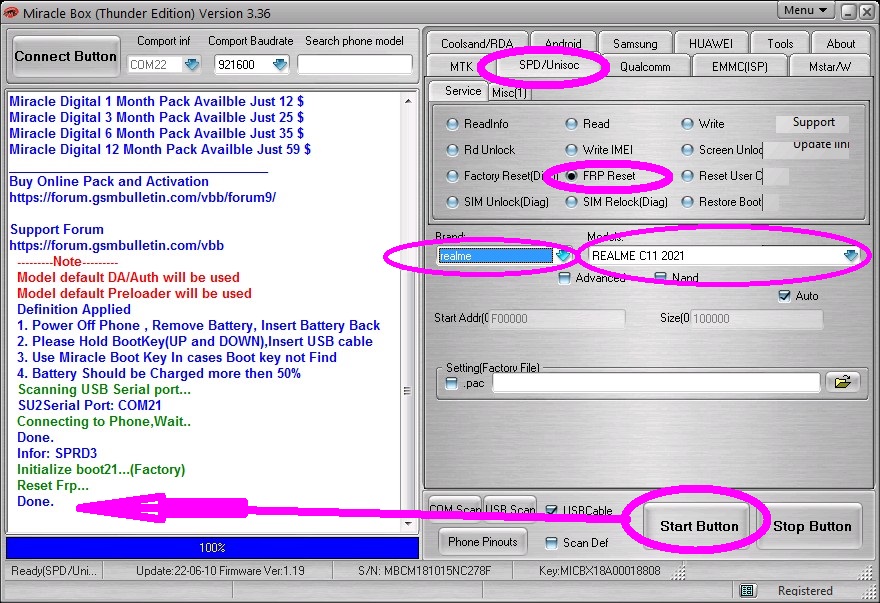Switch to the Samsung tab
This screenshot has height=603, width=880.
tap(635, 43)
